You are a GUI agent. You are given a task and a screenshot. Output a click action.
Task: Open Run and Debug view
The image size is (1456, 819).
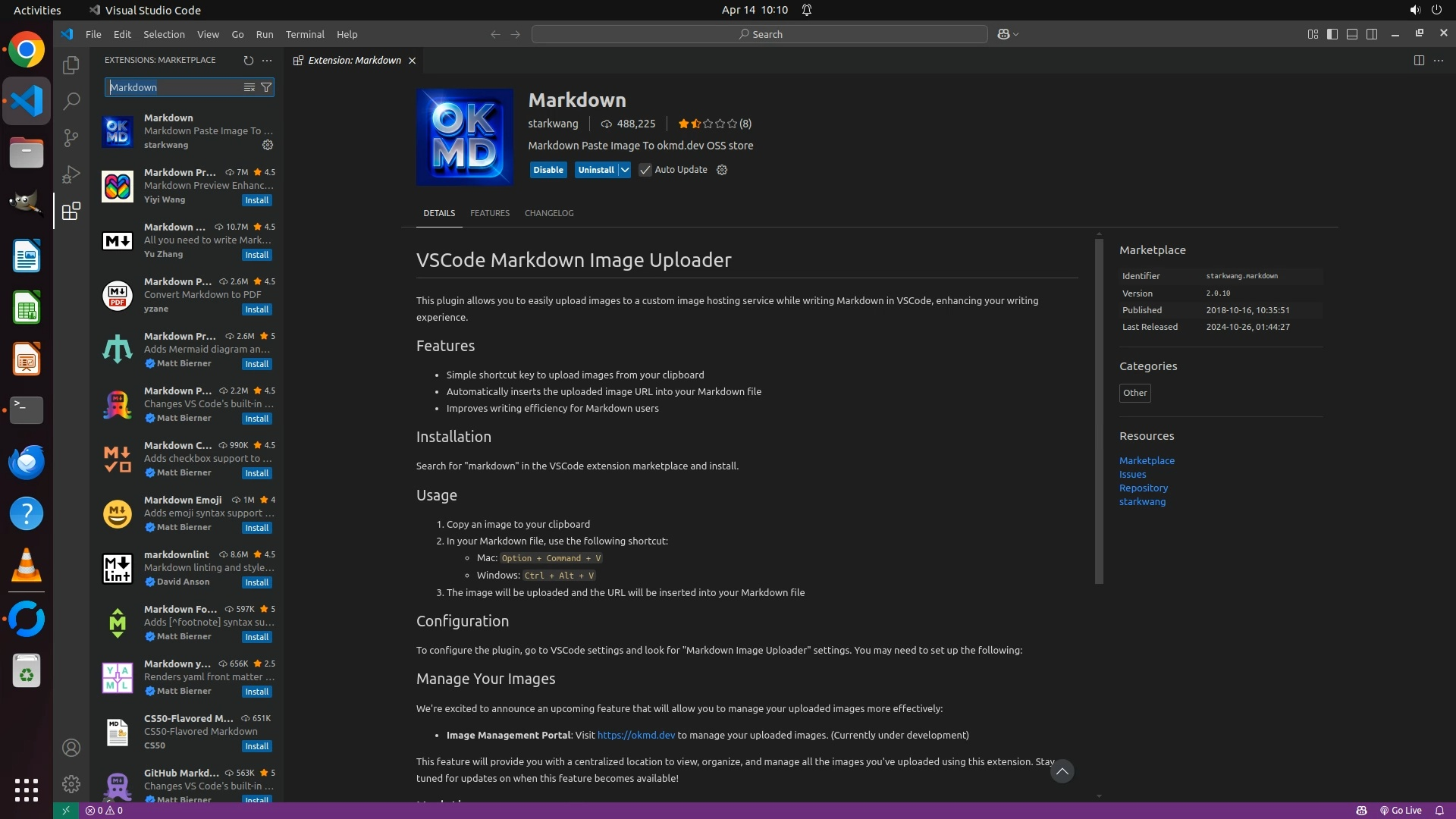pos(71,174)
